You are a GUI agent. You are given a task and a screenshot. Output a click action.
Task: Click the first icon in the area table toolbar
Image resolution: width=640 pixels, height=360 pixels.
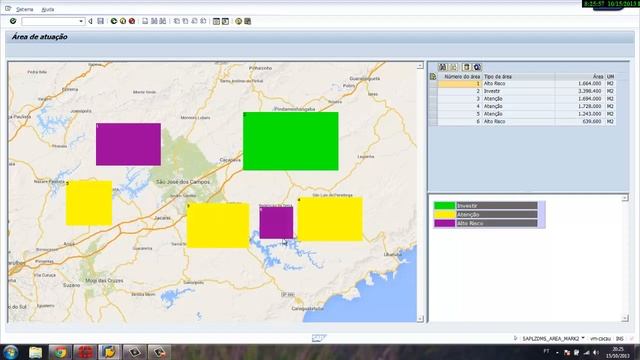pyautogui.click(x=442, y=67)
